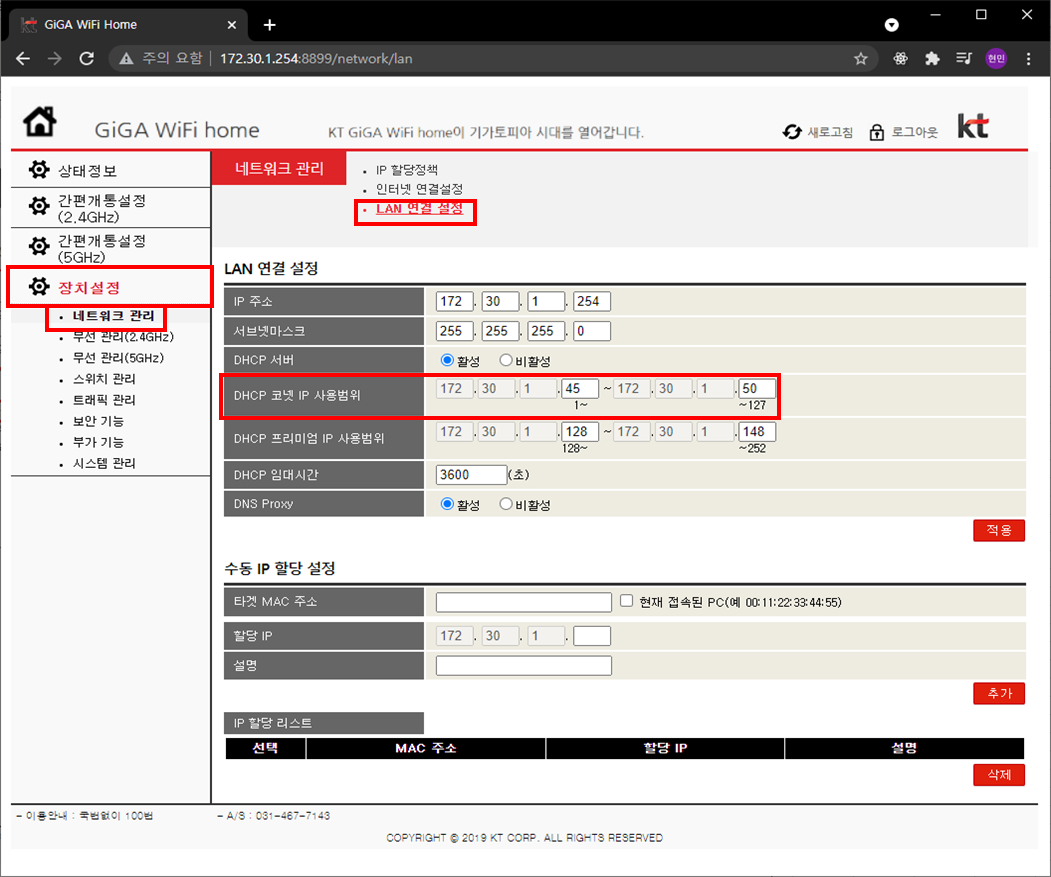Select 스위치 관리 submenu item
The height and width of the screenshot is (877, 1051).
point(104,379)
